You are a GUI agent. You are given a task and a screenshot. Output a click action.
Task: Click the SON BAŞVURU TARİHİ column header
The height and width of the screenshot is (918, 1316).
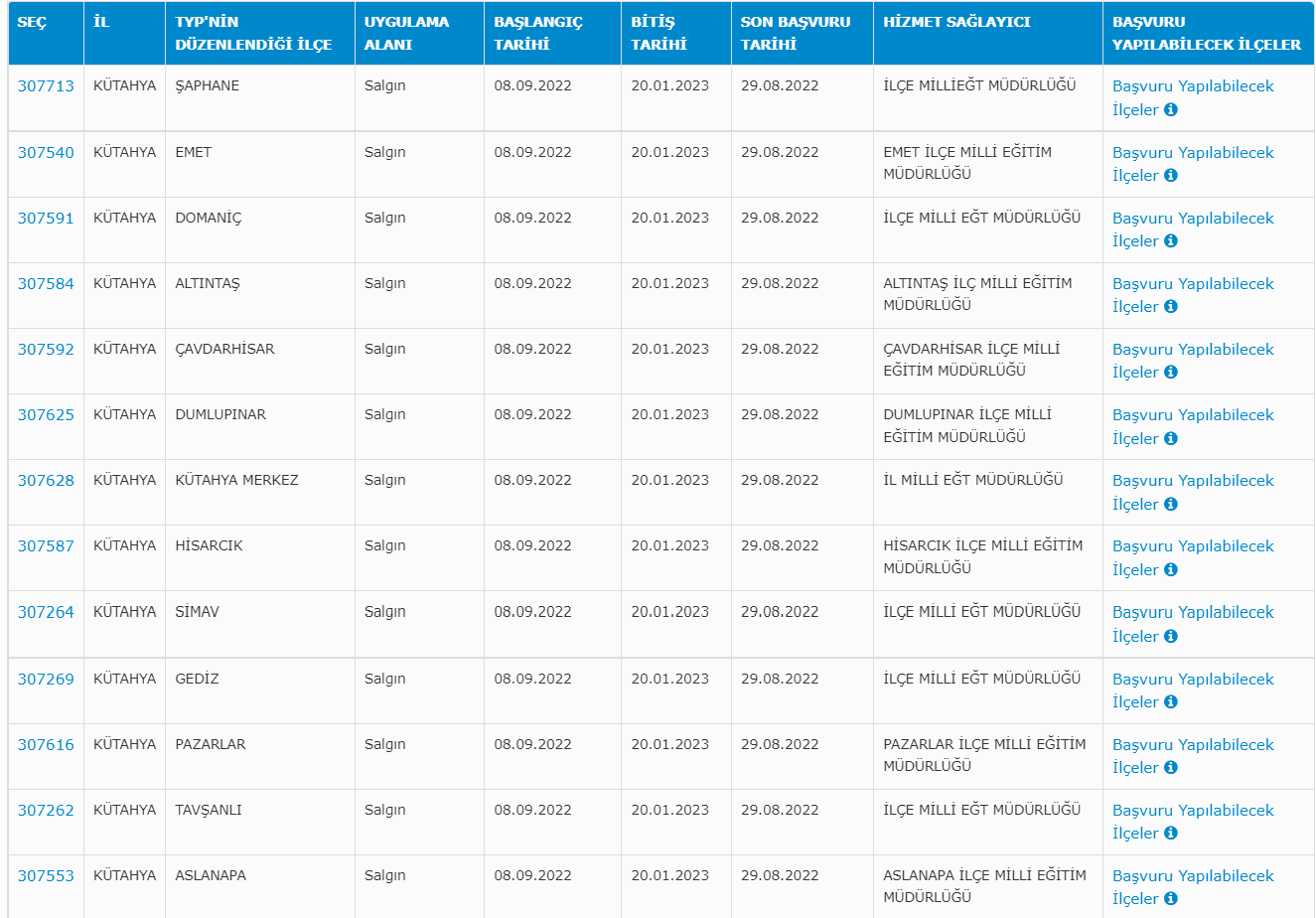[795, 33]
